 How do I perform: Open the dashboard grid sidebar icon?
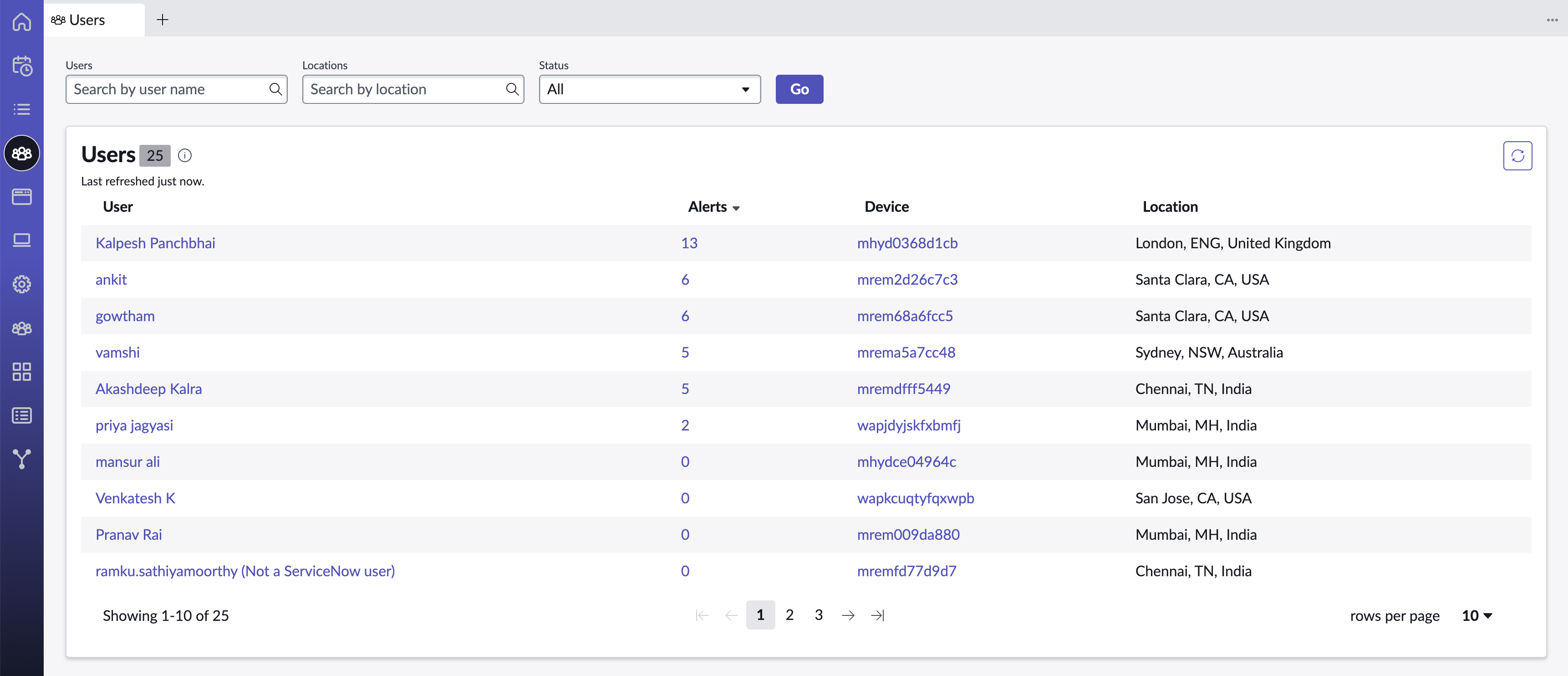22,372
